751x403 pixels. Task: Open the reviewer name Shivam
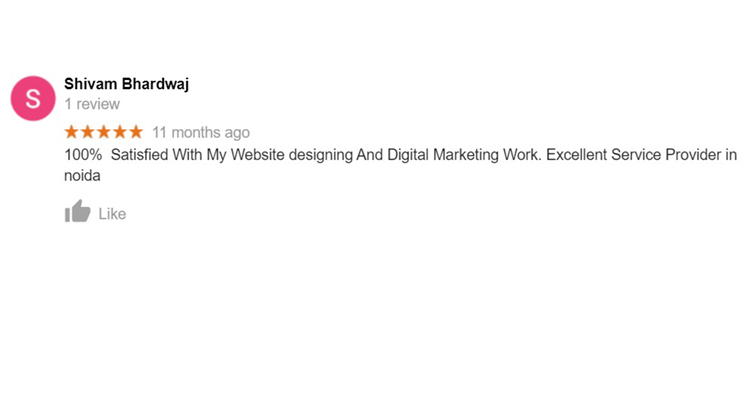91,84
